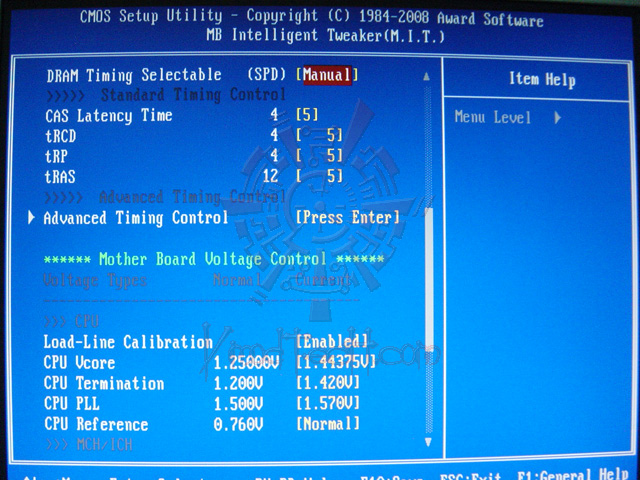Viewport: 640px width, 480px height.
Task: Click the tRAS label
Action: pos(60,177)
